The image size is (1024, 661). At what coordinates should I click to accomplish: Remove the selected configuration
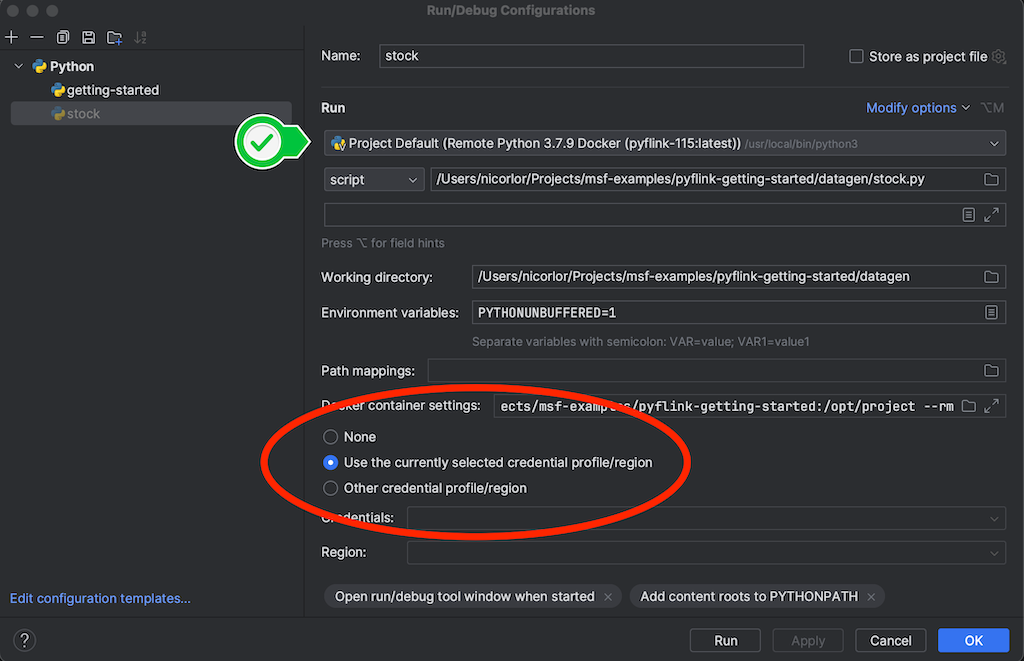tap(37, 37)
